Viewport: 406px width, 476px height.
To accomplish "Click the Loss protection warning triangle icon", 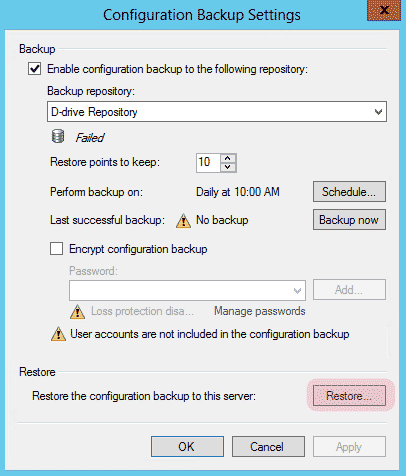I will click(x=77, y=312).
